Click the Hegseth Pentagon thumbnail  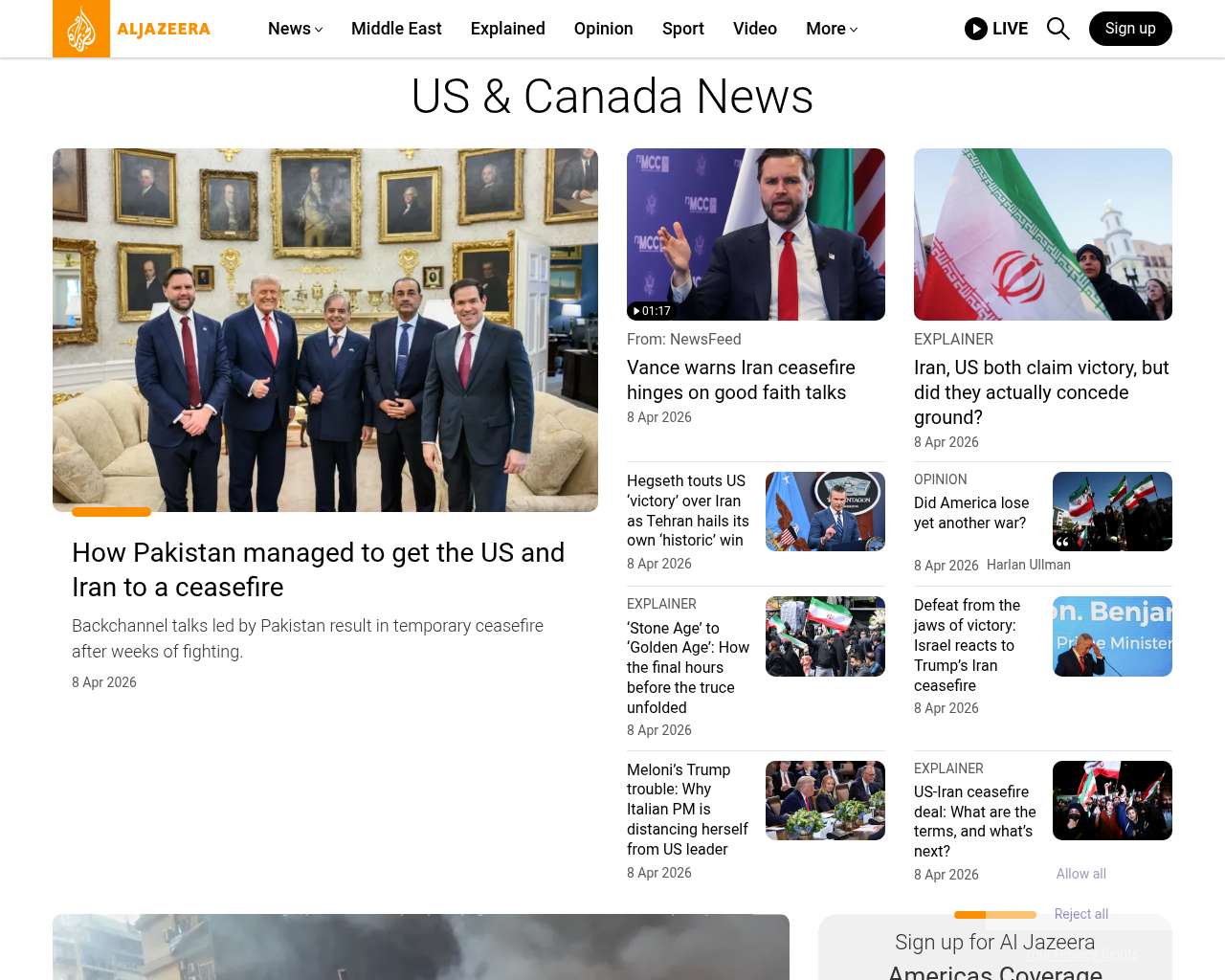coord(825,511)
